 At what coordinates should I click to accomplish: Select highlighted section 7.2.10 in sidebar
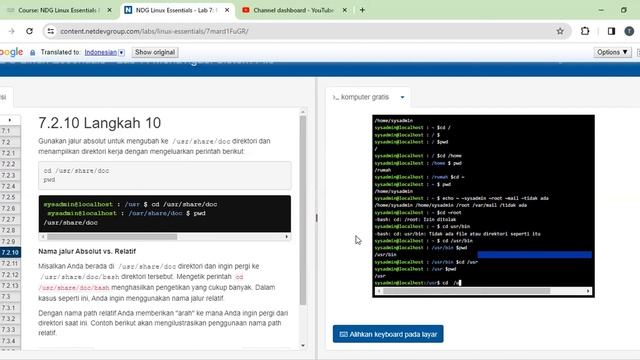(x=10, y=252)
